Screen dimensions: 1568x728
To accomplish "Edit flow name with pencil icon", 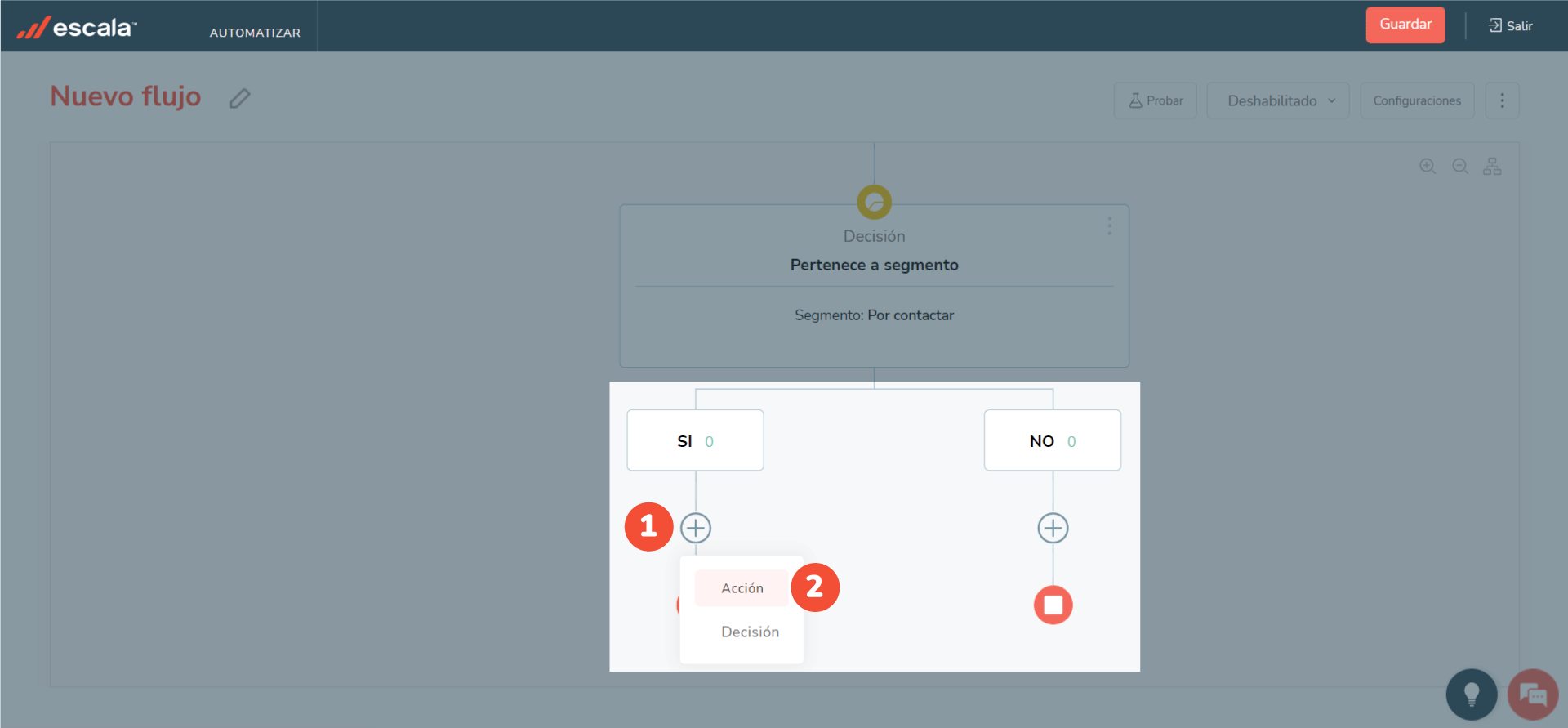I will click(x=239, y=98).
